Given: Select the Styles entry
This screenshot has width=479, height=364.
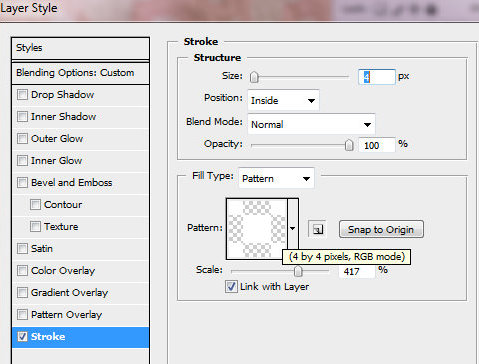Looking at the screenshot, I should (x=80, y=48).
